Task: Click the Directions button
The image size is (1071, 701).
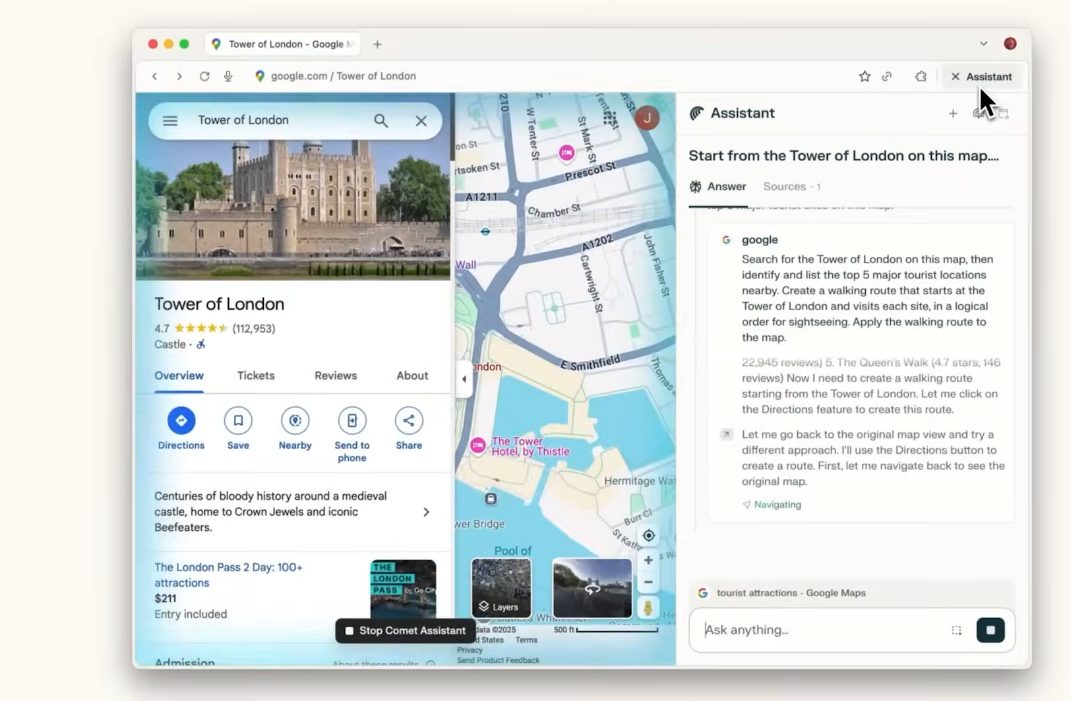Action: point(181,421)
